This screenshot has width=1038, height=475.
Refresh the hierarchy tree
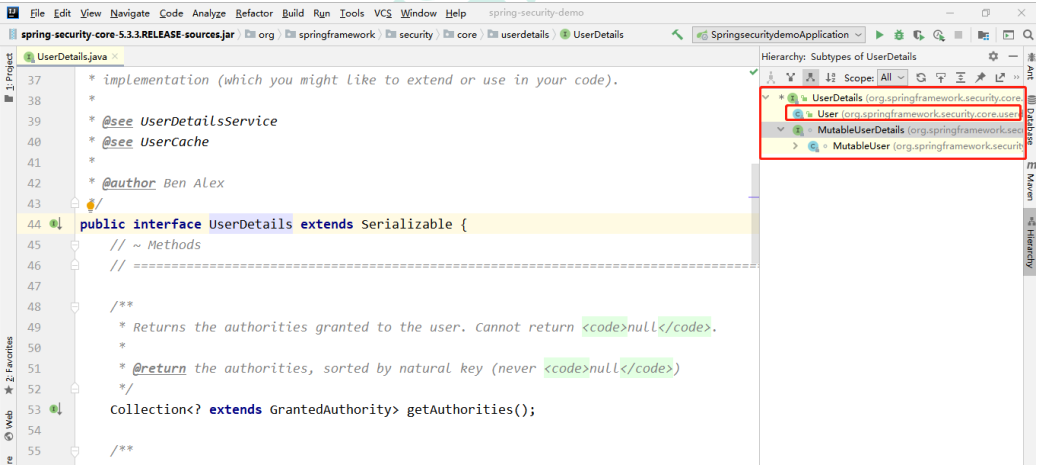(x=920, y=77)
